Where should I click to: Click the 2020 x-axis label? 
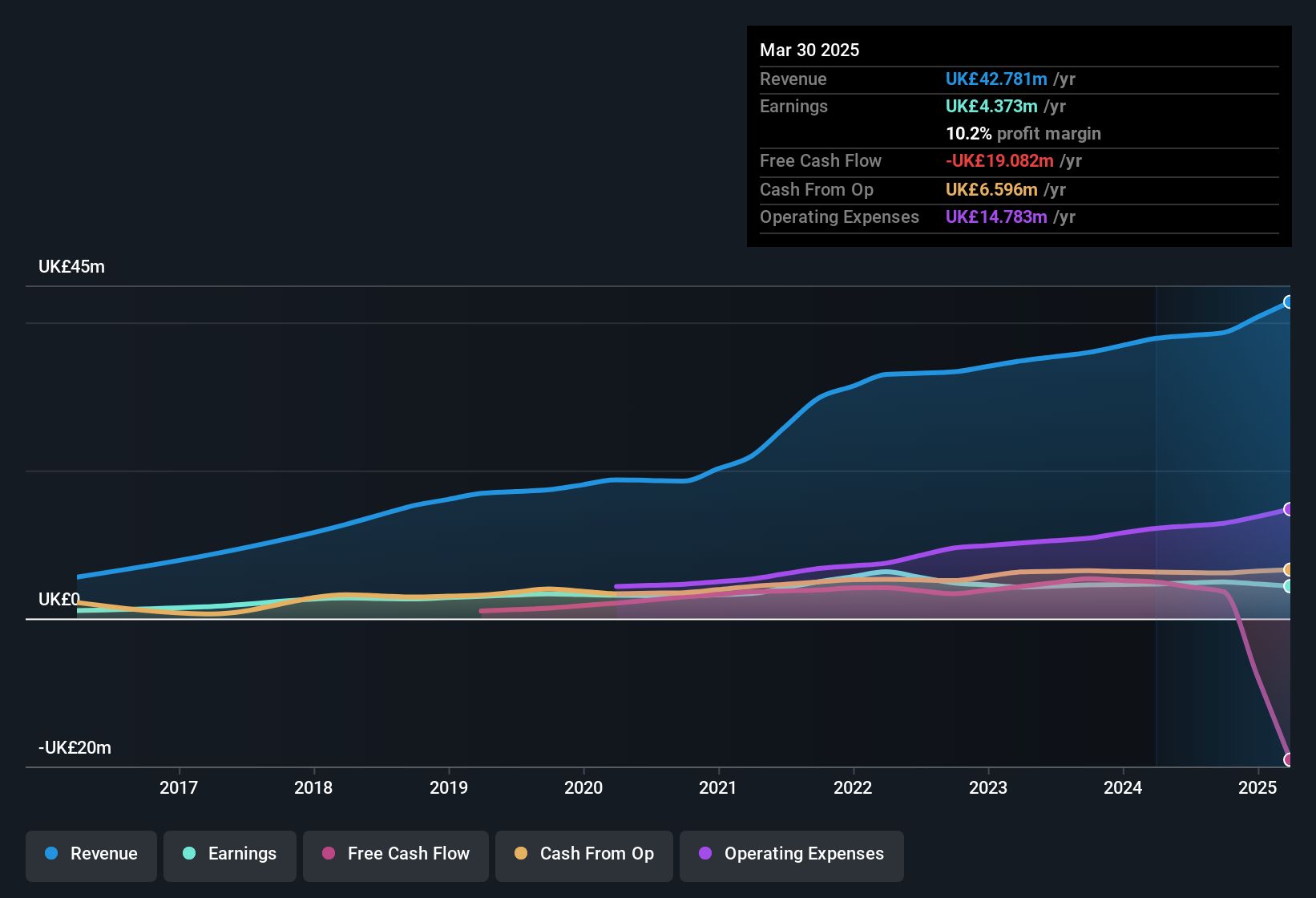point(583,787)
